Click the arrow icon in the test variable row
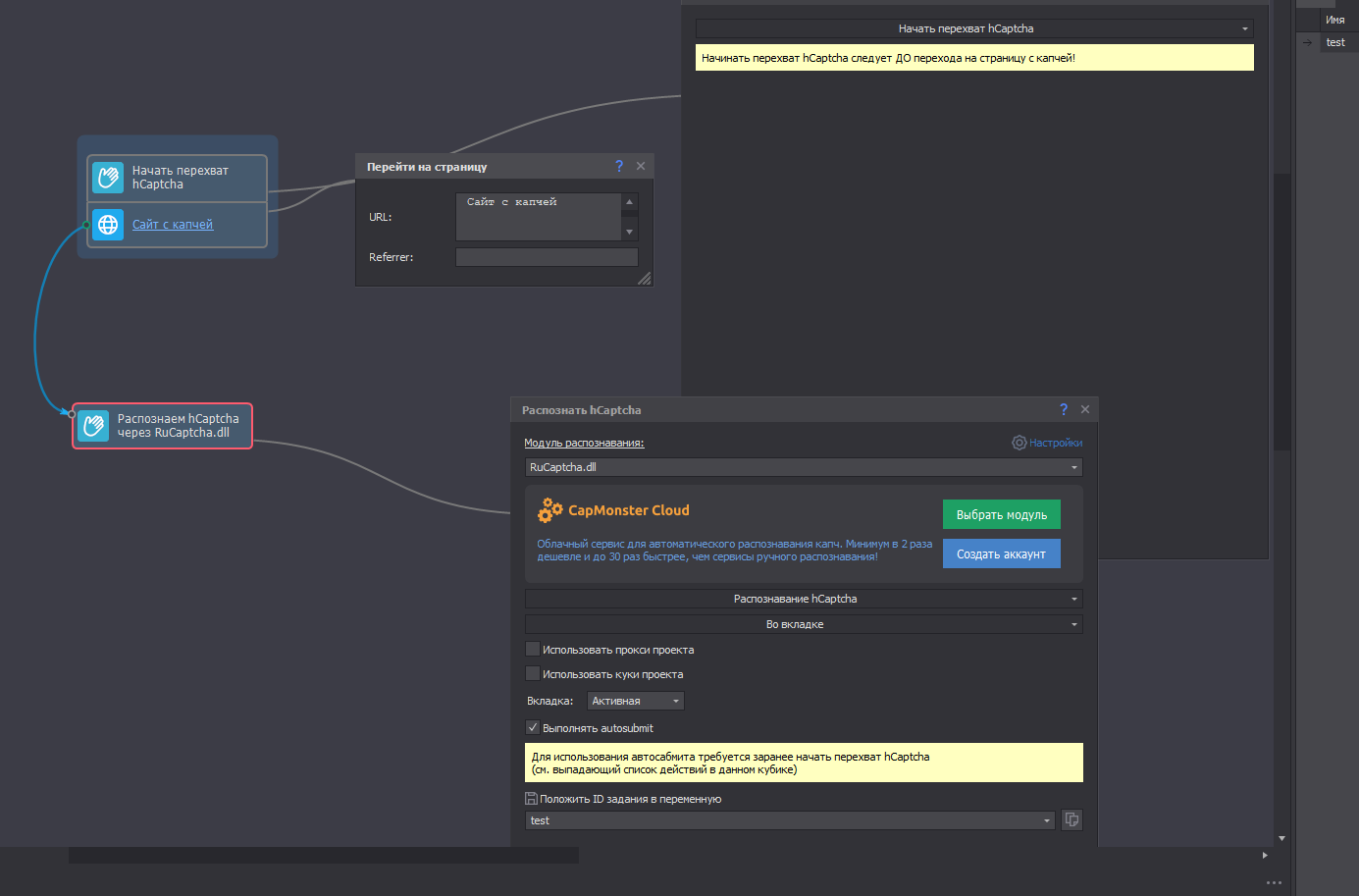This screenshot has height=896, width=1359. [1308, 42]
